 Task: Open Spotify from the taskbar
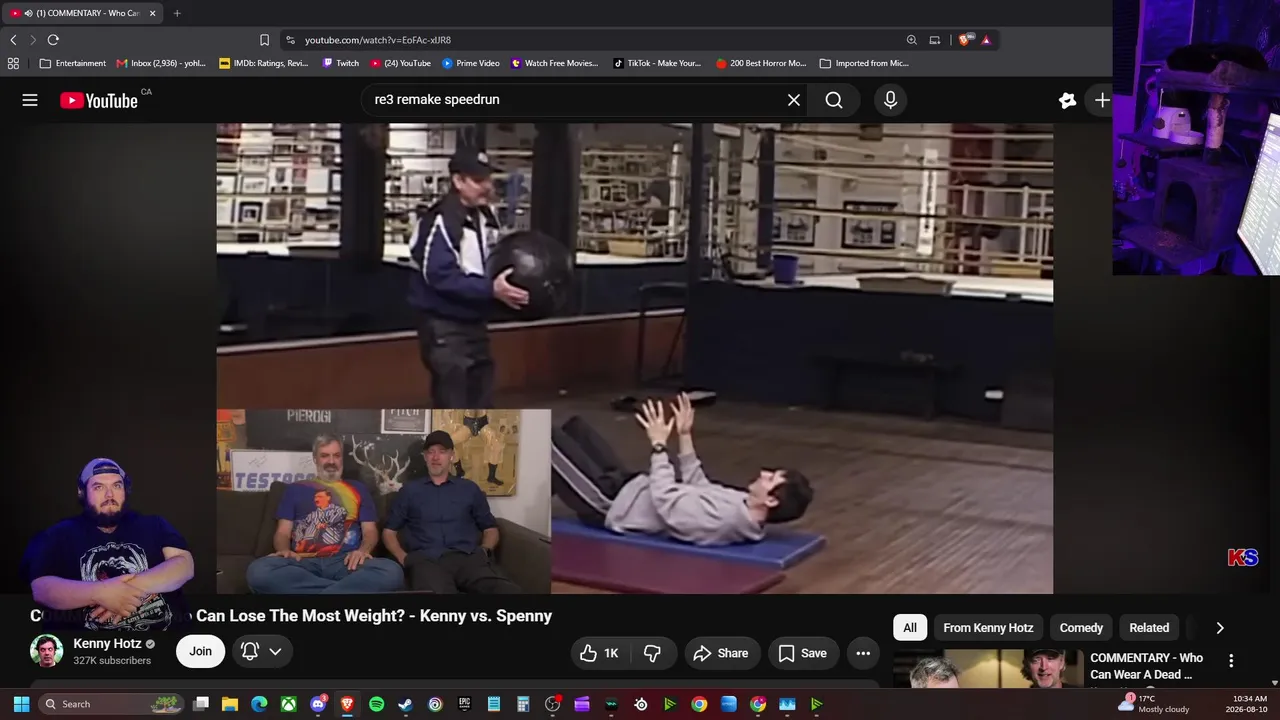point(376,704)
